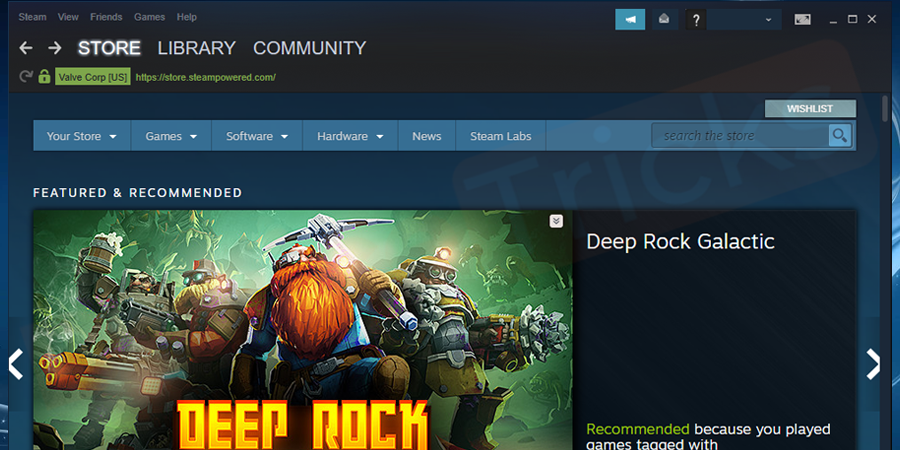Open the account name dropdown
Image resolution: width=900 pixels, height=450 pixels.
click(x=744, y=20)
